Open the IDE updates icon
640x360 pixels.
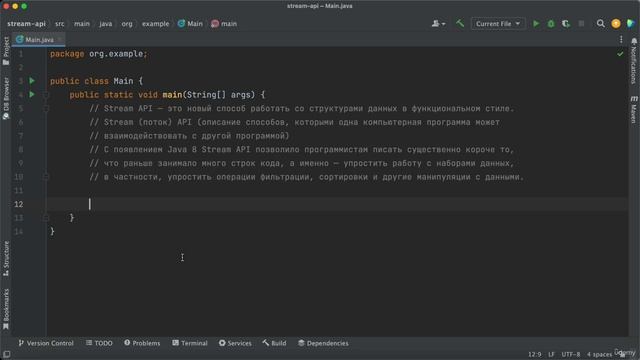tap(616, 24)
